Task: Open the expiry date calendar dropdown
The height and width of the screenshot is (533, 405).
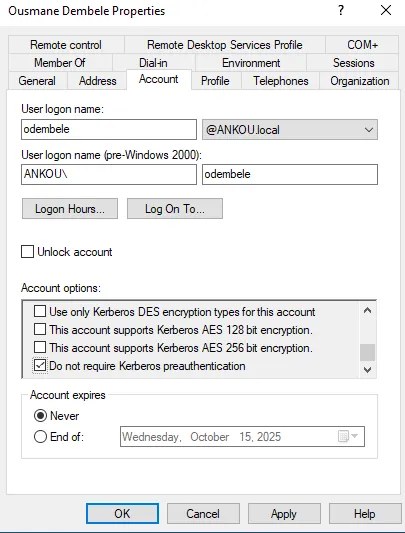Action: point(348,436)
